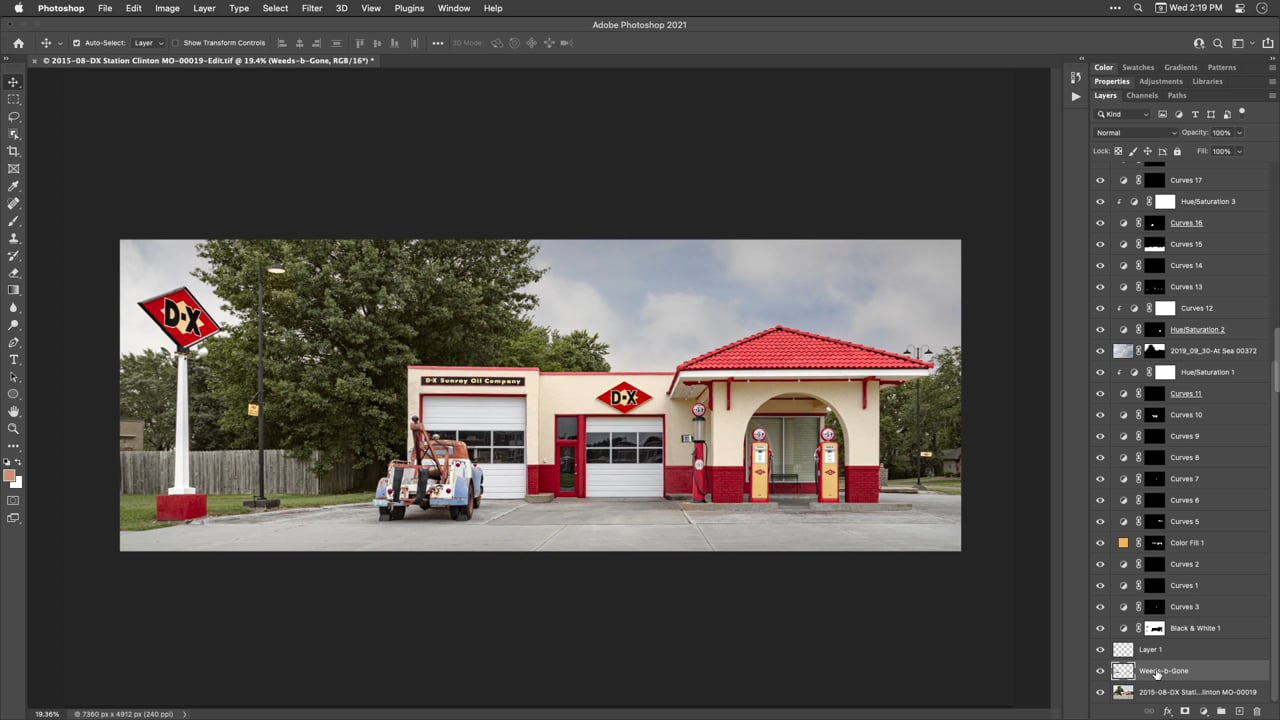Toggle visibility of Color Fill 1 layer
The image size is (1280, 720).
[x=1100, y=543]
